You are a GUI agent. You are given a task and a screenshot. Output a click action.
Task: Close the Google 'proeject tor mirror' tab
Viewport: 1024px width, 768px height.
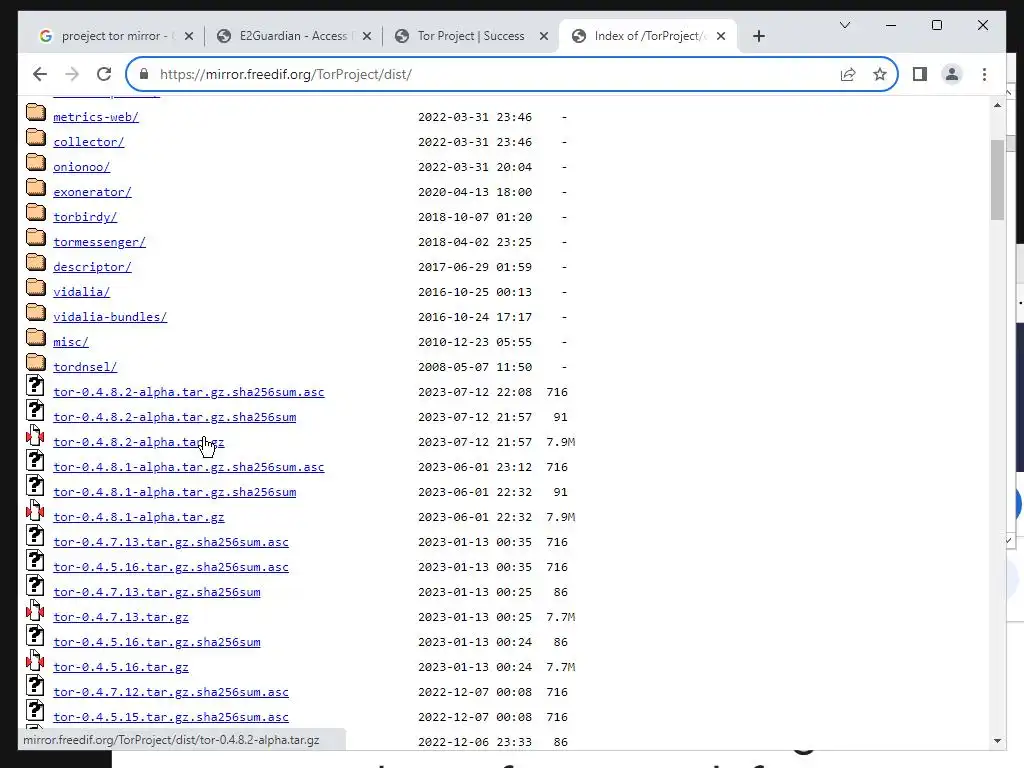[x=189, y=37]
